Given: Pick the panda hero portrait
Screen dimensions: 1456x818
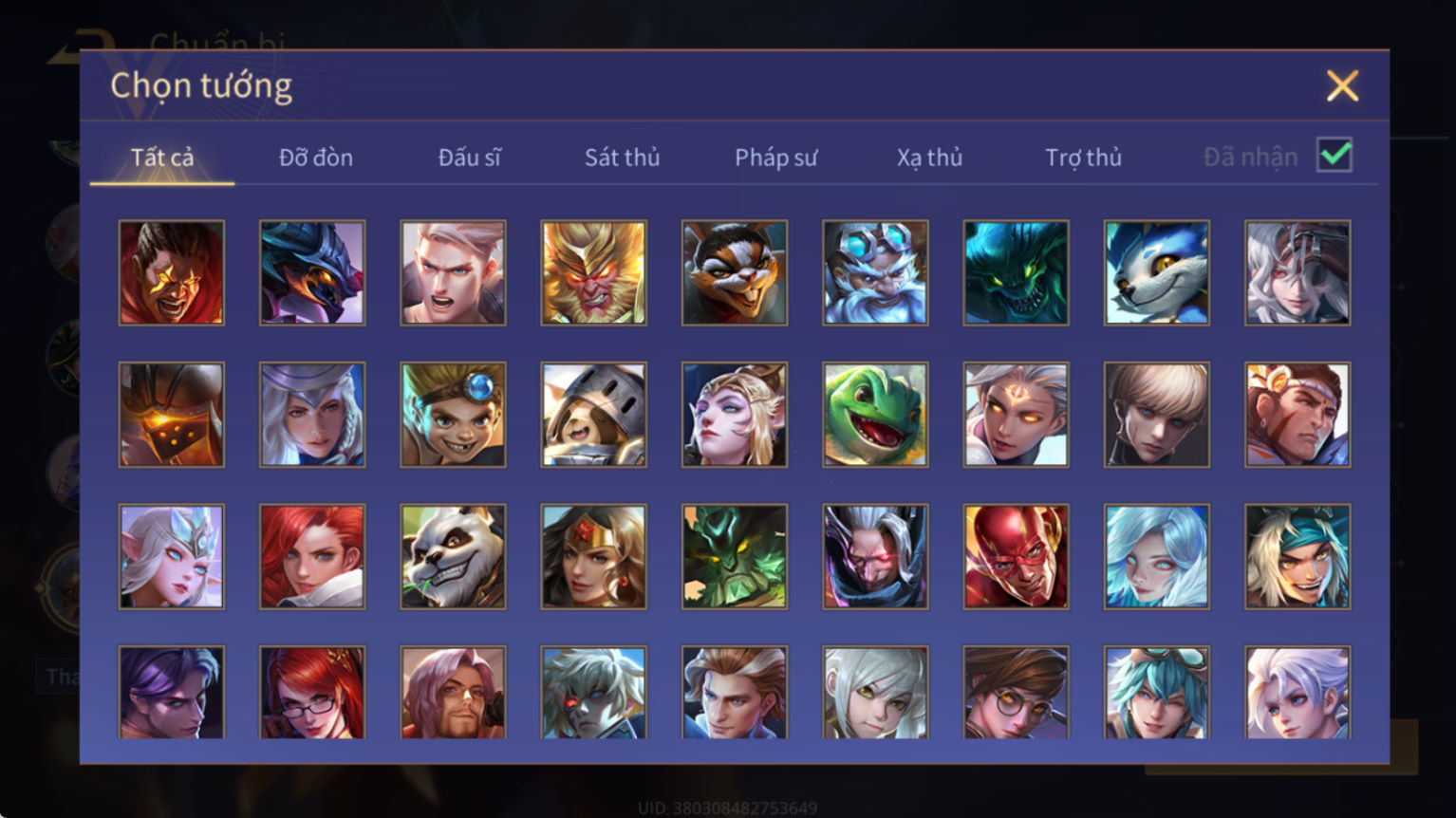Looking at the screenshot, I should click(453, 556).
